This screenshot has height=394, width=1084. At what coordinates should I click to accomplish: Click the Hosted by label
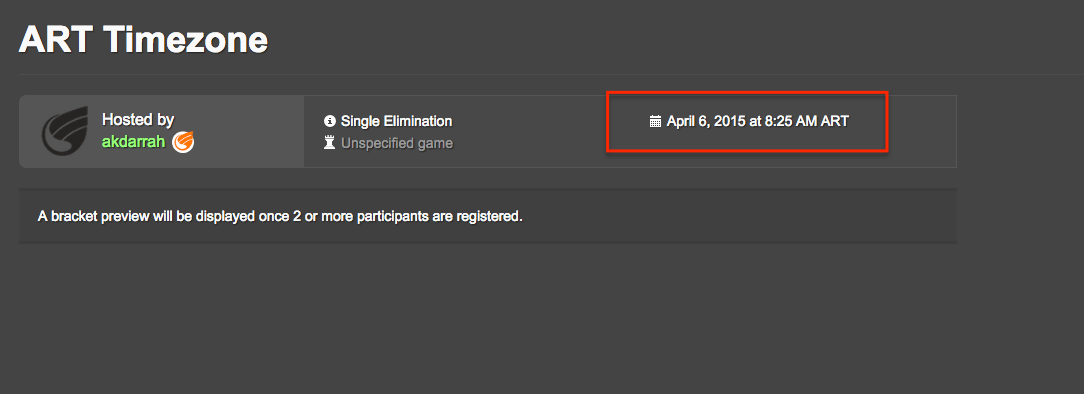tap(138, 120)
